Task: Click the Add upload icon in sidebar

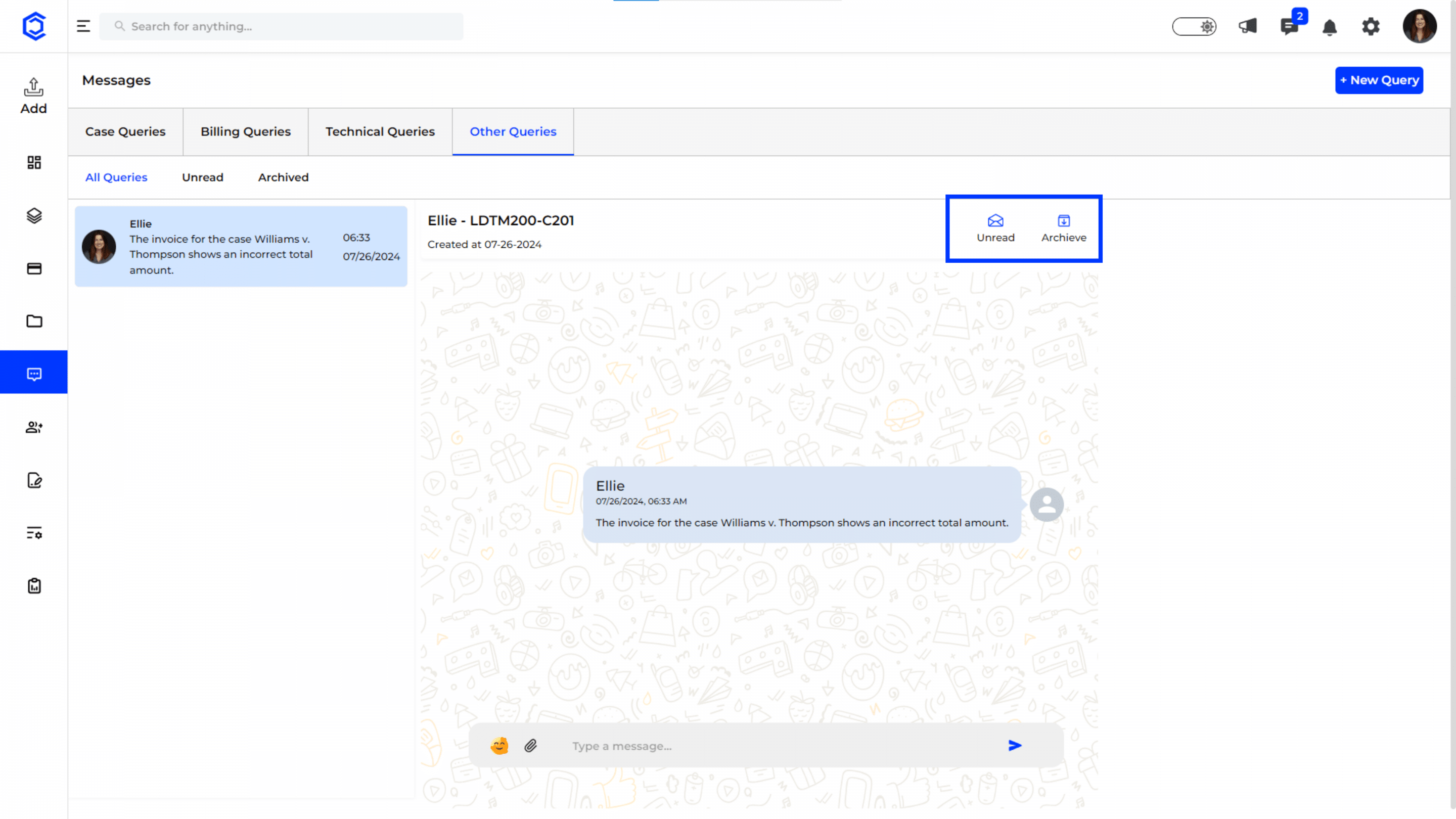Action: click(34, 96)
